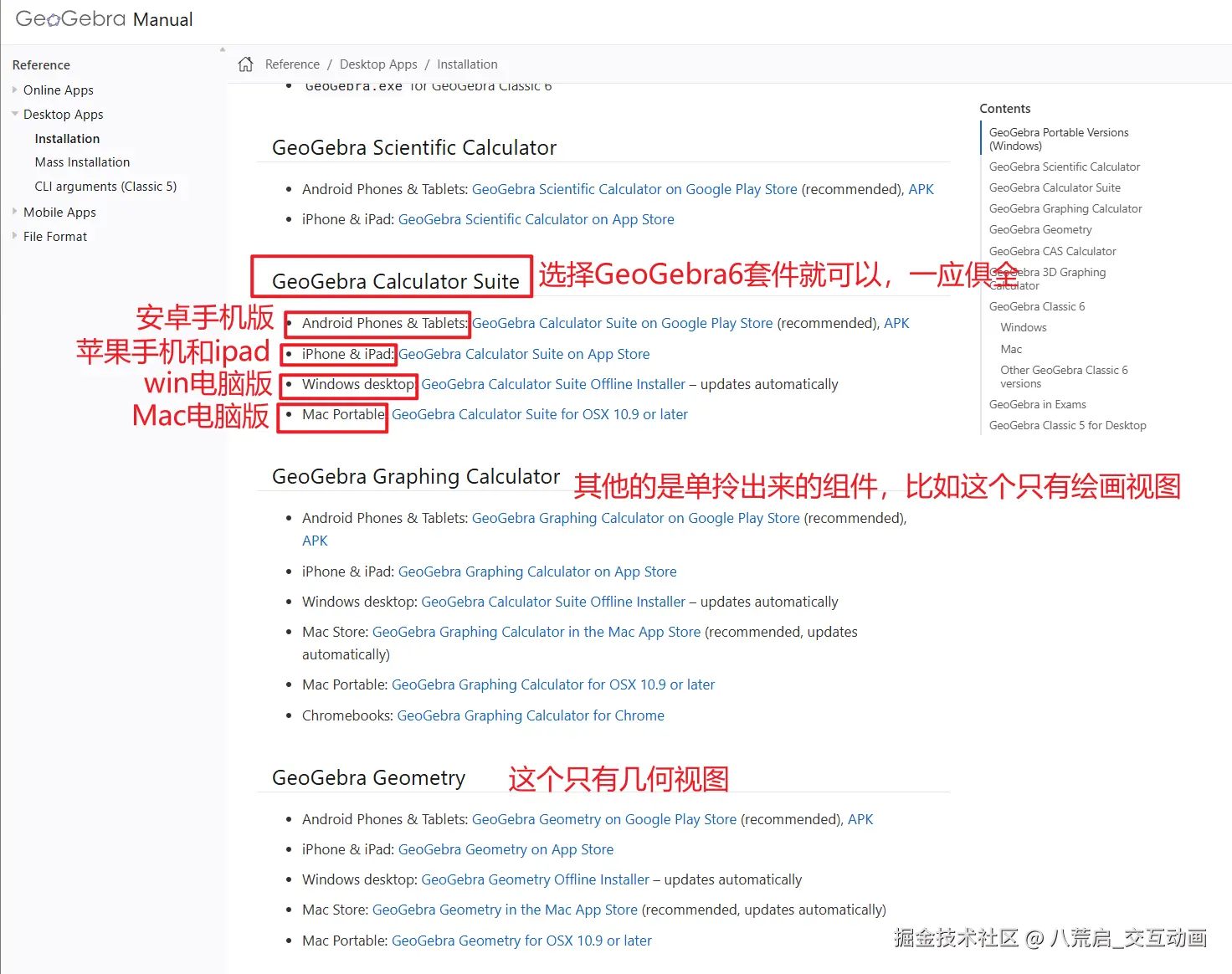Image resolution: width=1232 pixels, height=974 pixels.
Task: Expand the Online Apps tree arrow
Action: coord(15,90)
